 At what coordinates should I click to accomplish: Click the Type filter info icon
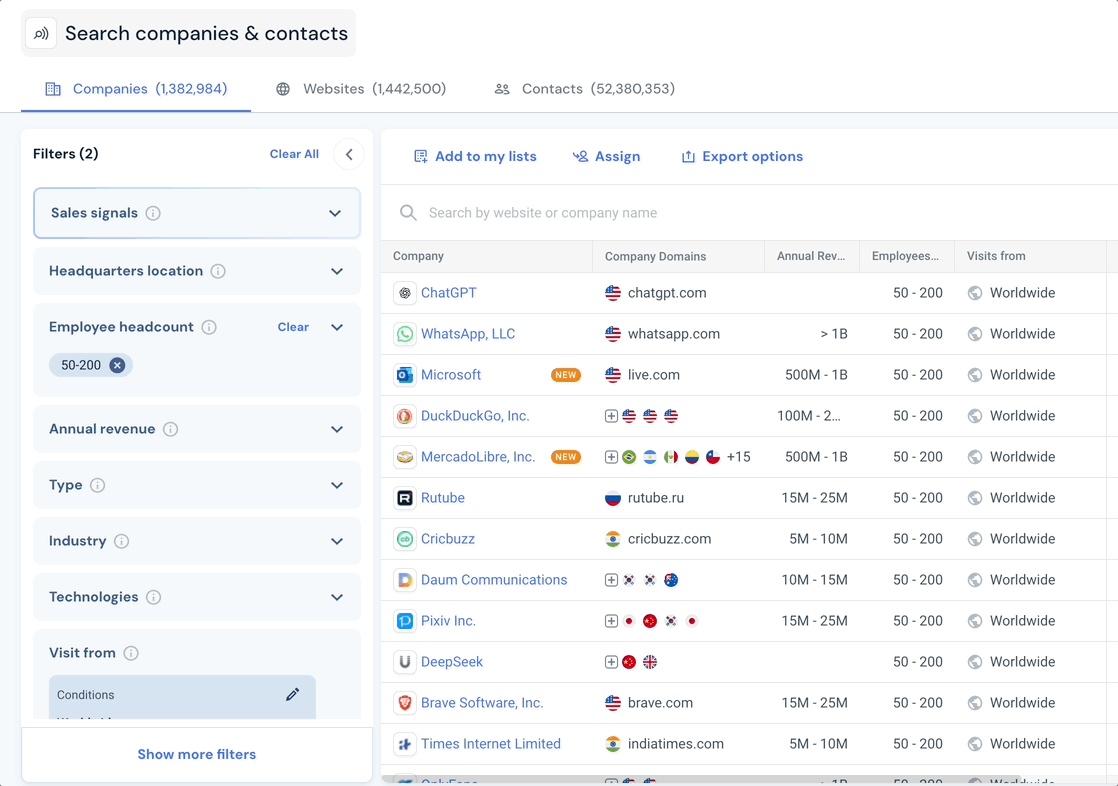(x=98, y=485)
